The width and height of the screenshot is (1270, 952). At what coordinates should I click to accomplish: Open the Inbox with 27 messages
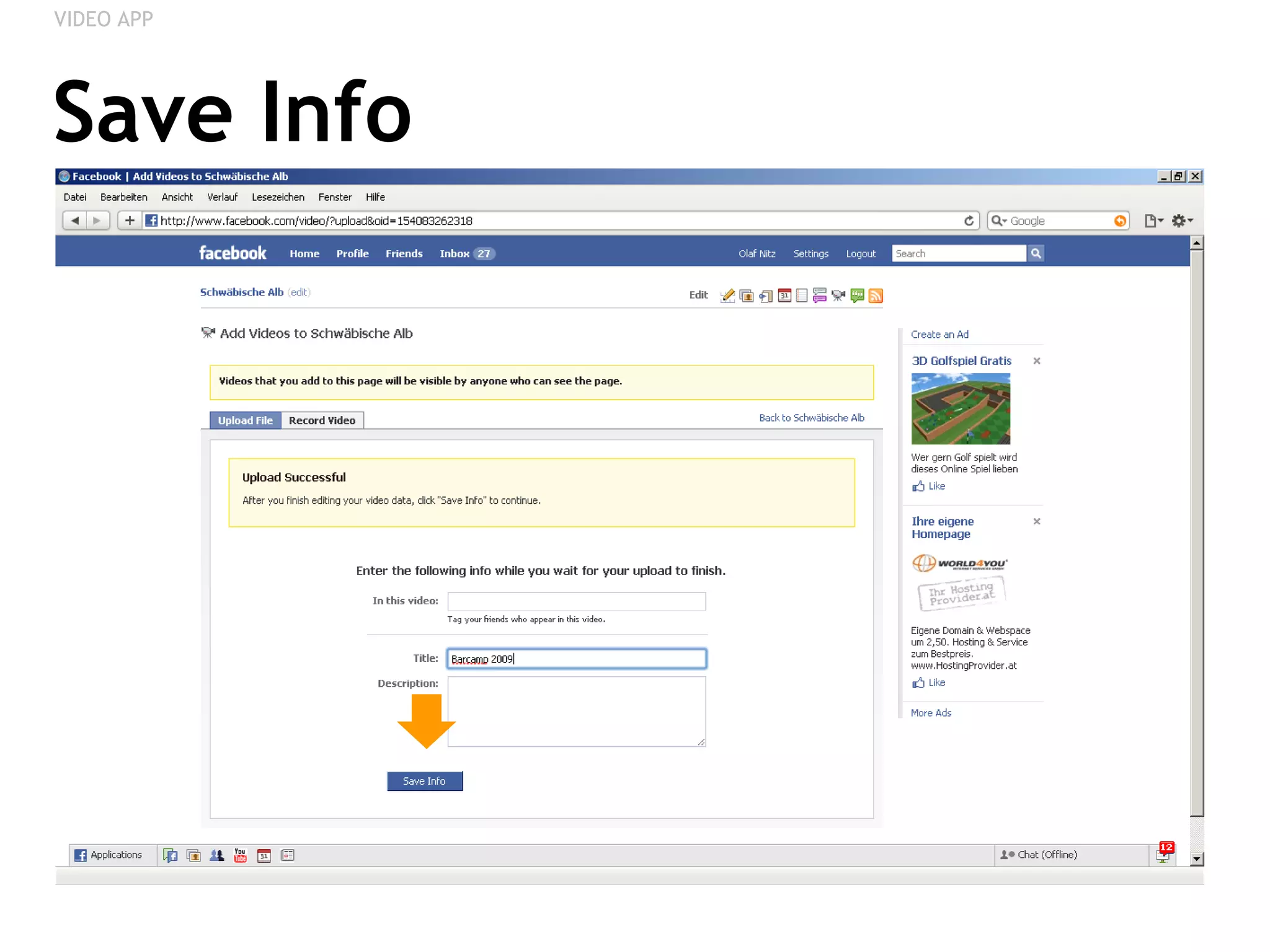click(x=467, y=253)
